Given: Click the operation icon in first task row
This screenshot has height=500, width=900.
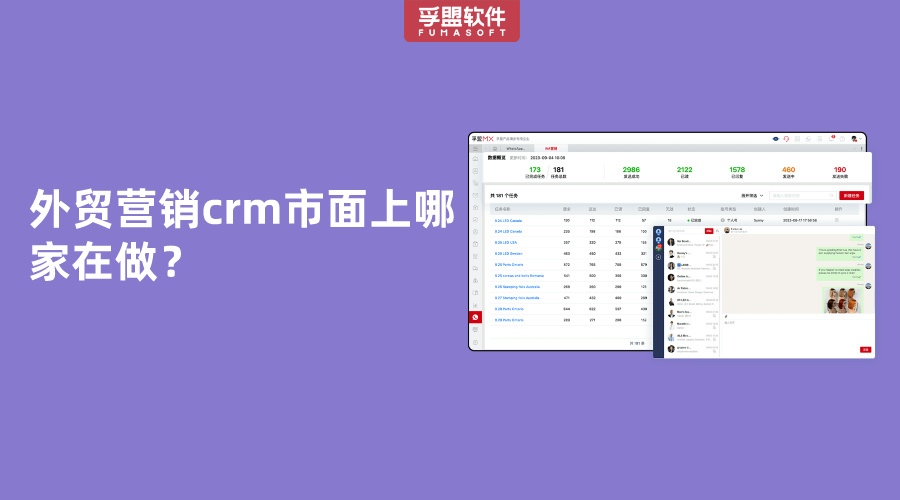Looking at the screenshot, I should pos(837,220).
